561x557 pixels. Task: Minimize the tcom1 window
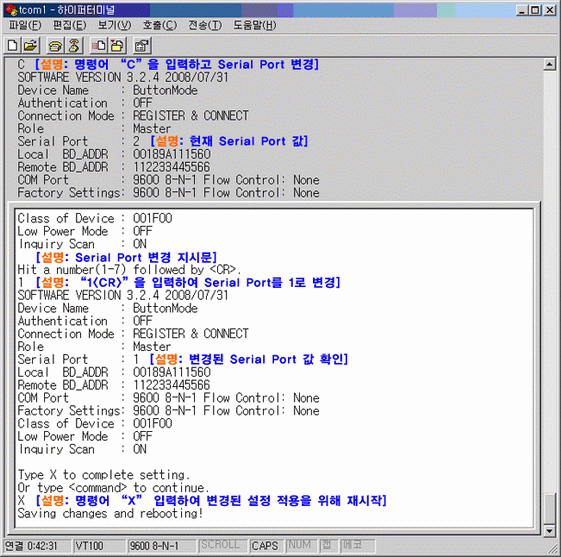click(522, 10)
